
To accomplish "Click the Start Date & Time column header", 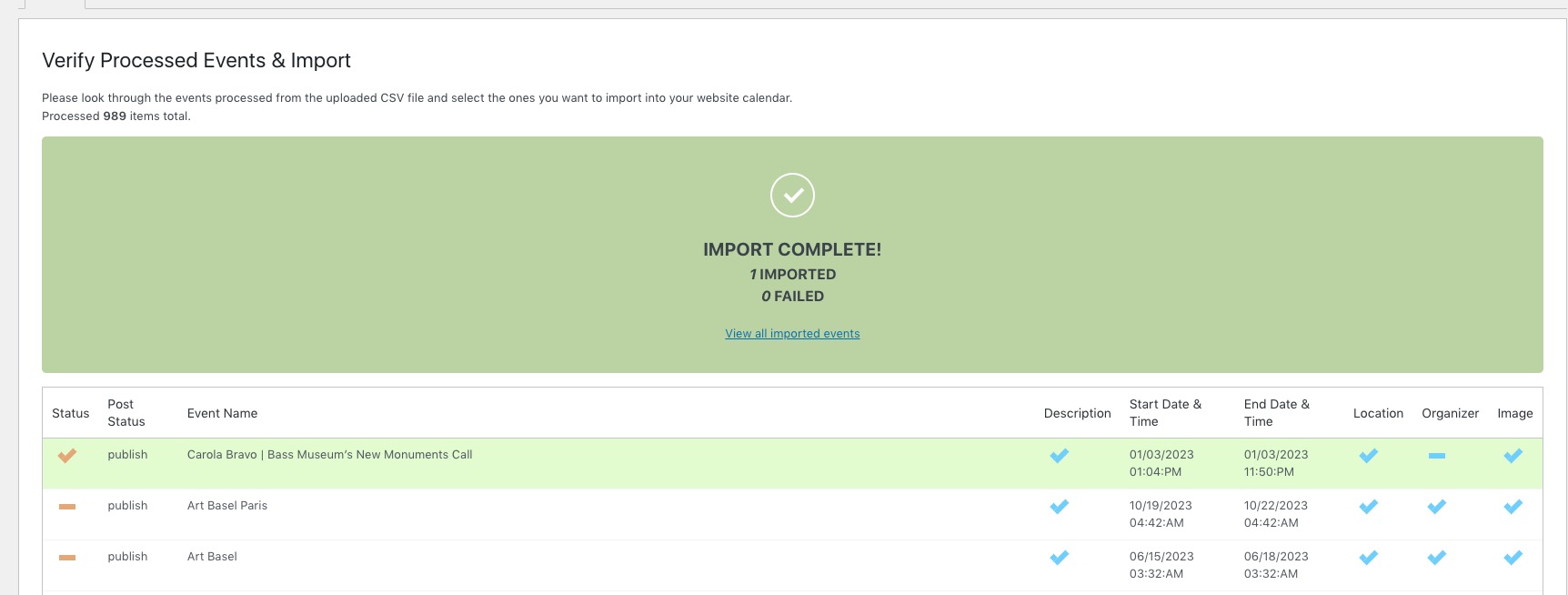I will coord(1165,413).
